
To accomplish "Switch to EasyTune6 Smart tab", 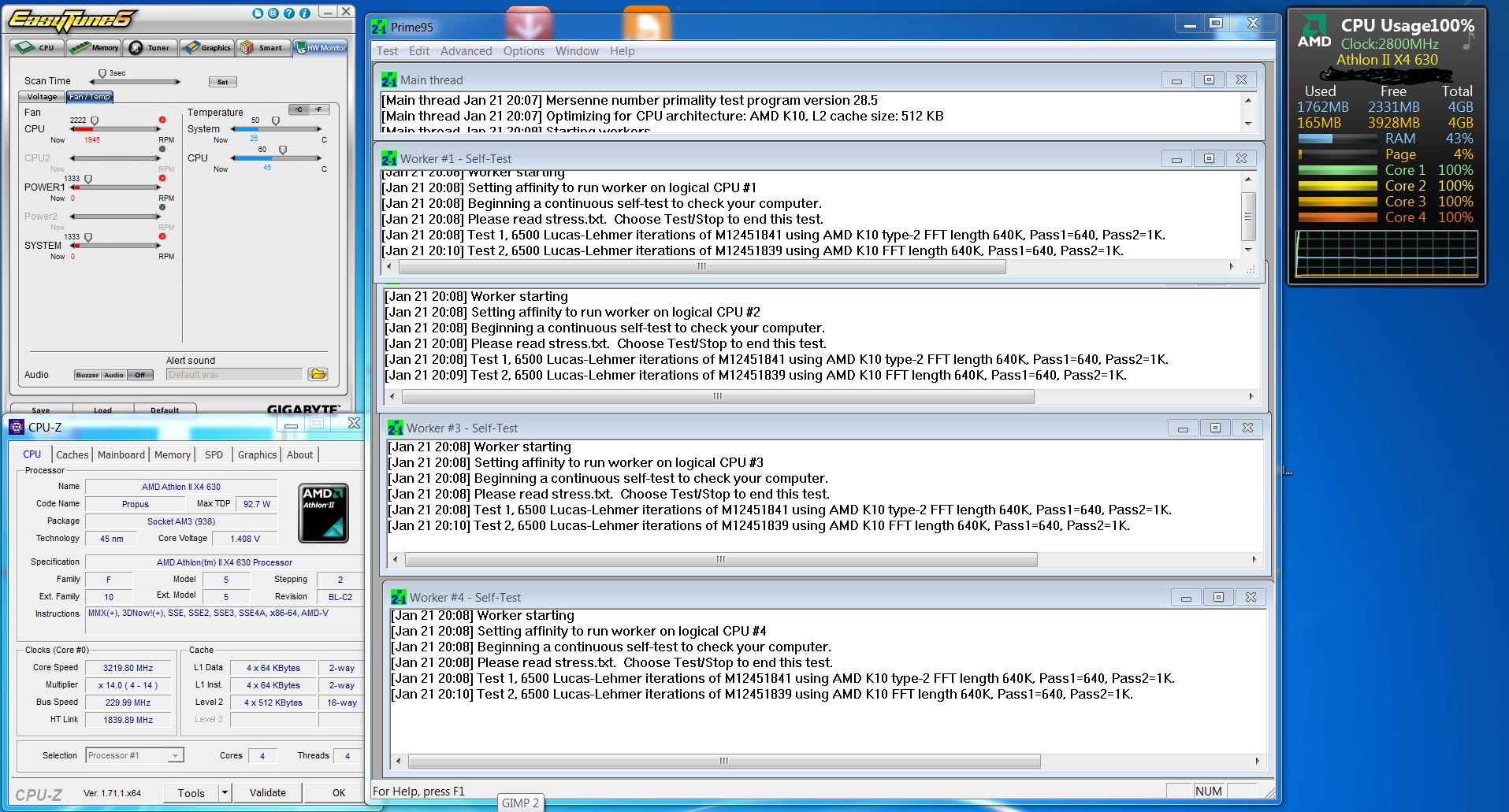I will (263, 48).
